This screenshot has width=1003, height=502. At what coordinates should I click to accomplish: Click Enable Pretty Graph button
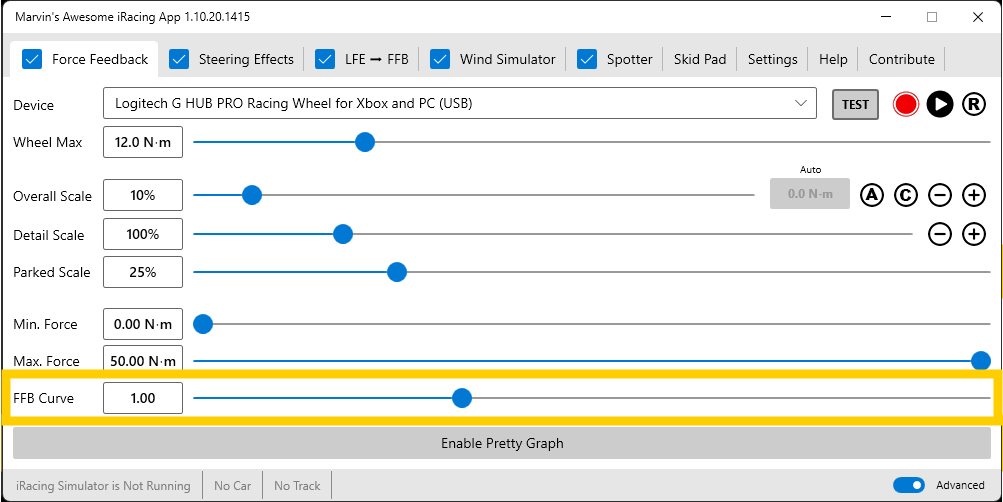pyautogui.click(x=502, y=443)
